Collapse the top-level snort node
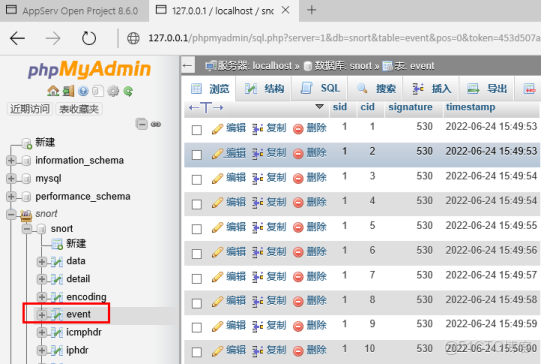 point(11,214)
